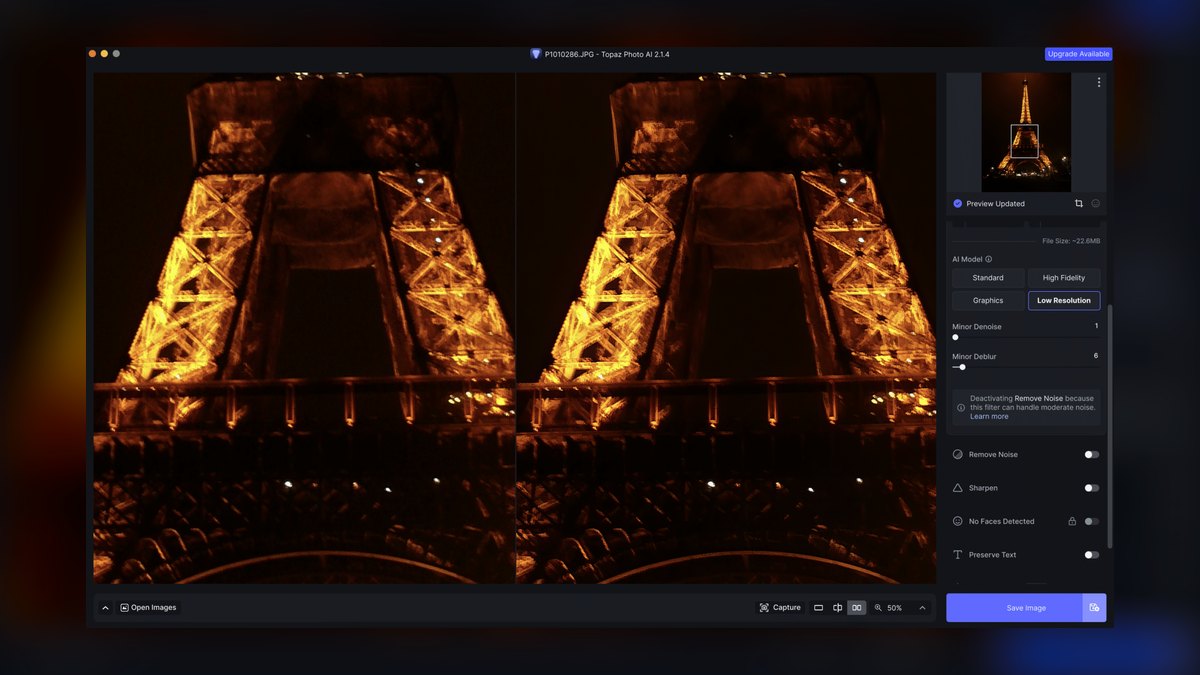
Task: Click the Minor Deblur slider handle
Action: (x=963, y=367)
